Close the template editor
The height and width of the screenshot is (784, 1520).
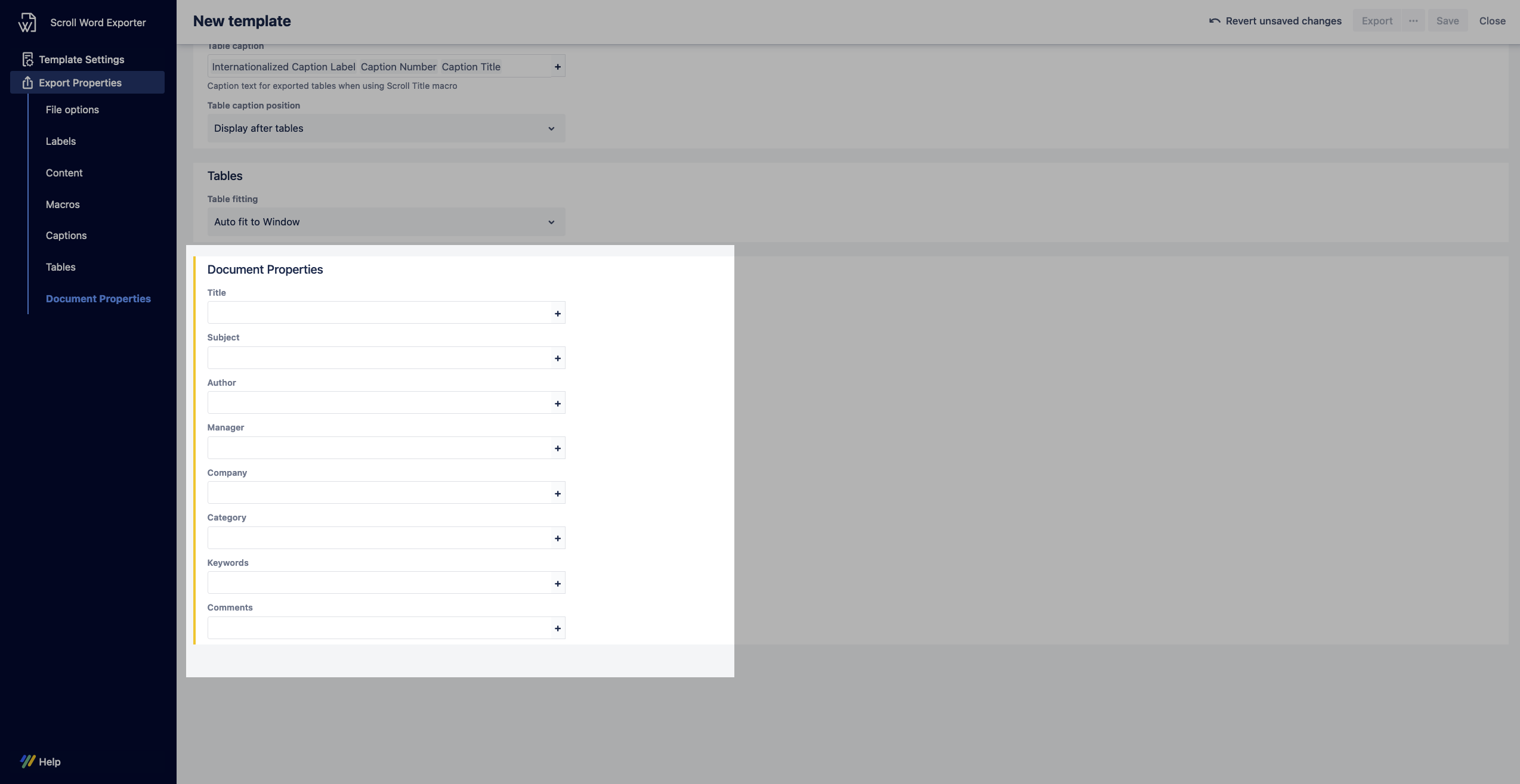1492,20
